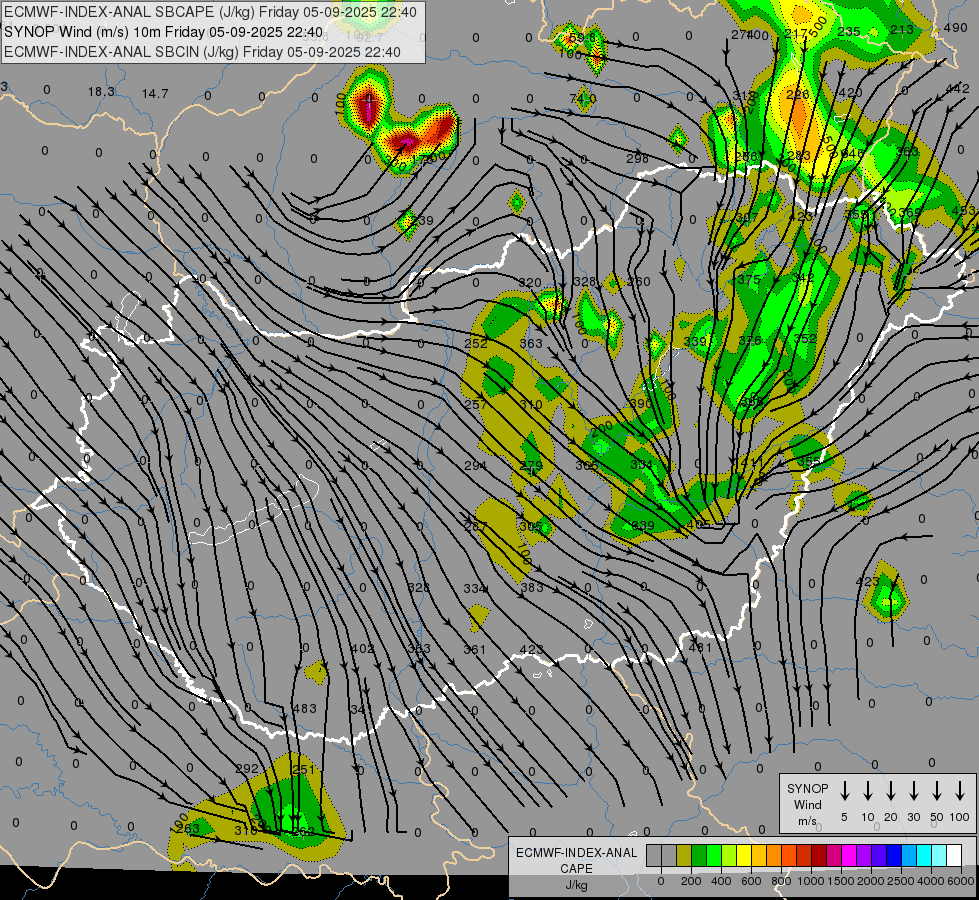Click the 'SYNOP' label in wind legend
The image size is (979, 900).
point(807,788)
